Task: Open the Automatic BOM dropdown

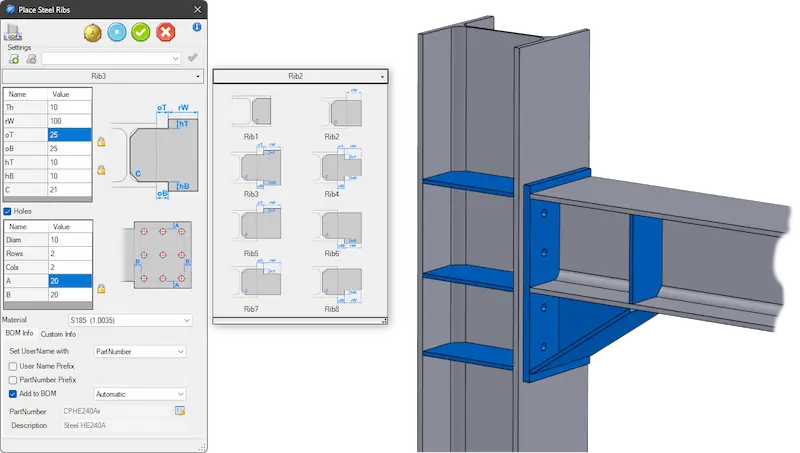Action: pyautogui.click(x=140, y=394)
